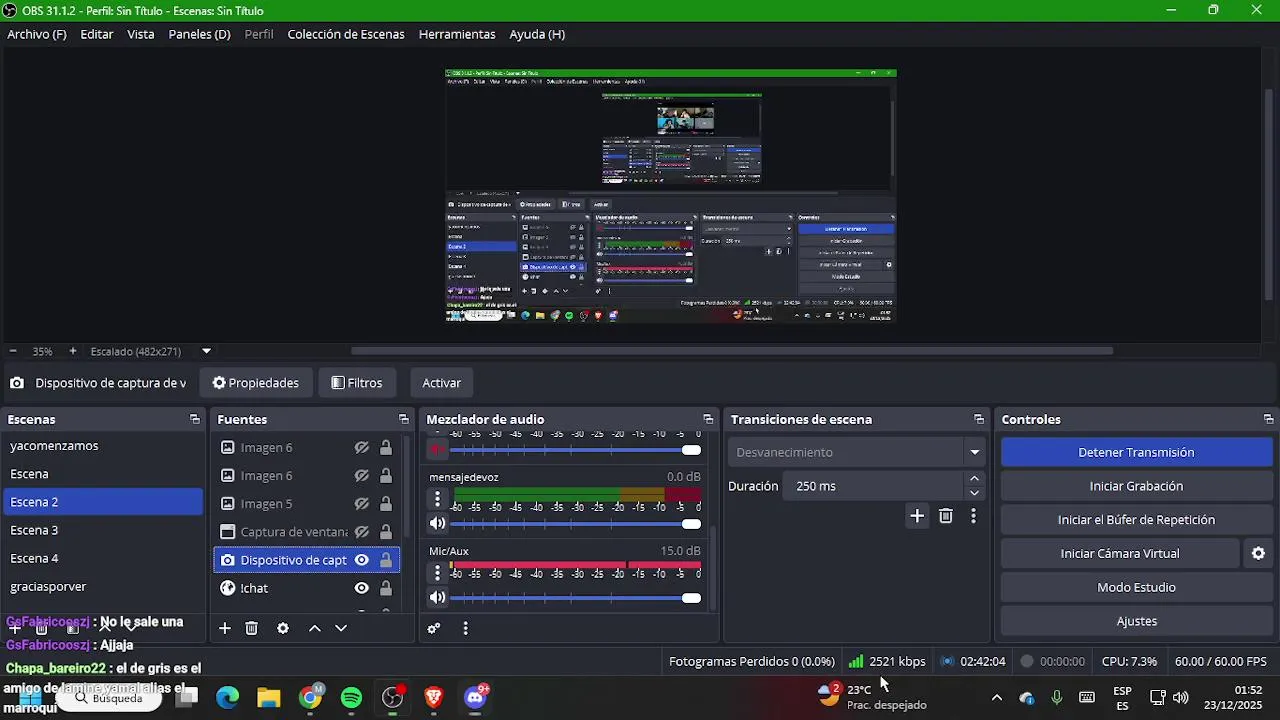Screen dimensions: 1280x720
Task: Open Spotify from the taskbar
Action: 351,697
